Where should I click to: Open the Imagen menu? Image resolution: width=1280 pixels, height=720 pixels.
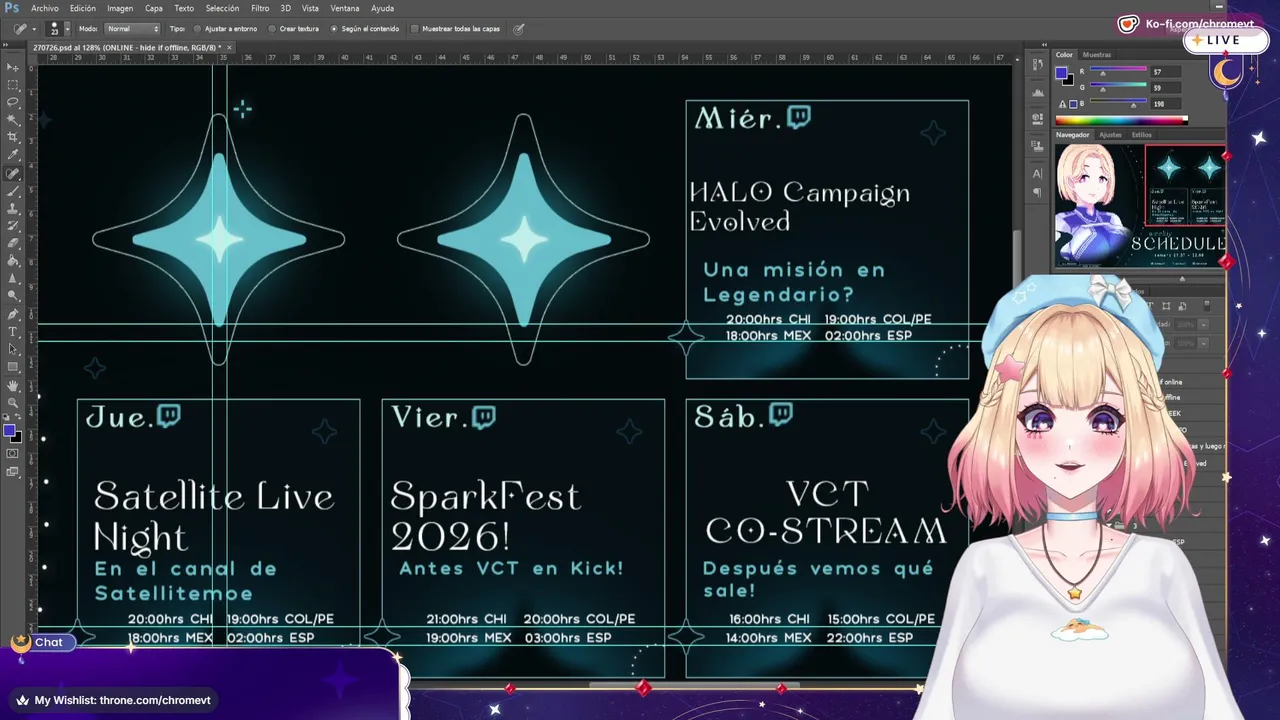pyautogui.click(x=120, y=8)
